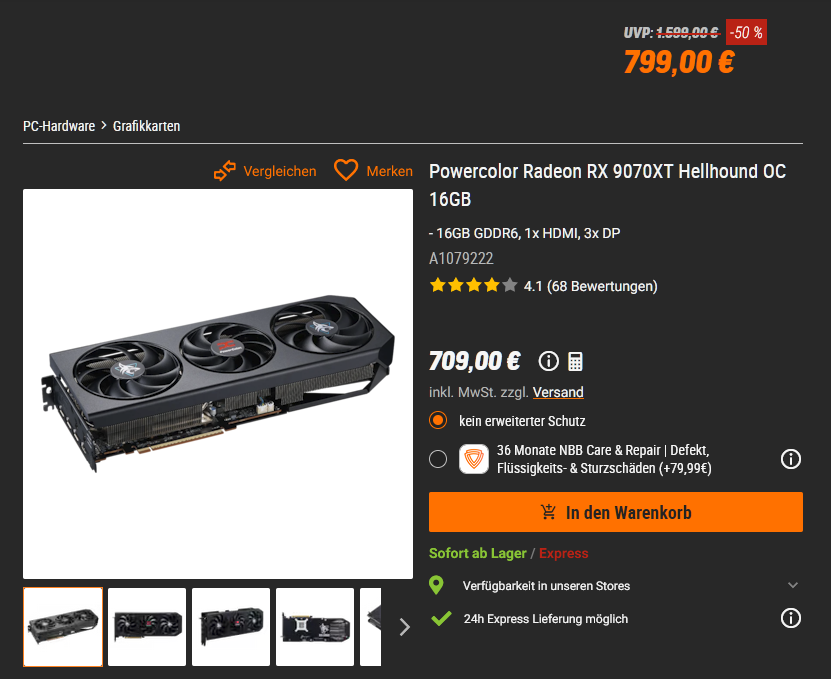Click the green store location pin icon
Viewport: 831px width, 679px height.
point(436,585)
